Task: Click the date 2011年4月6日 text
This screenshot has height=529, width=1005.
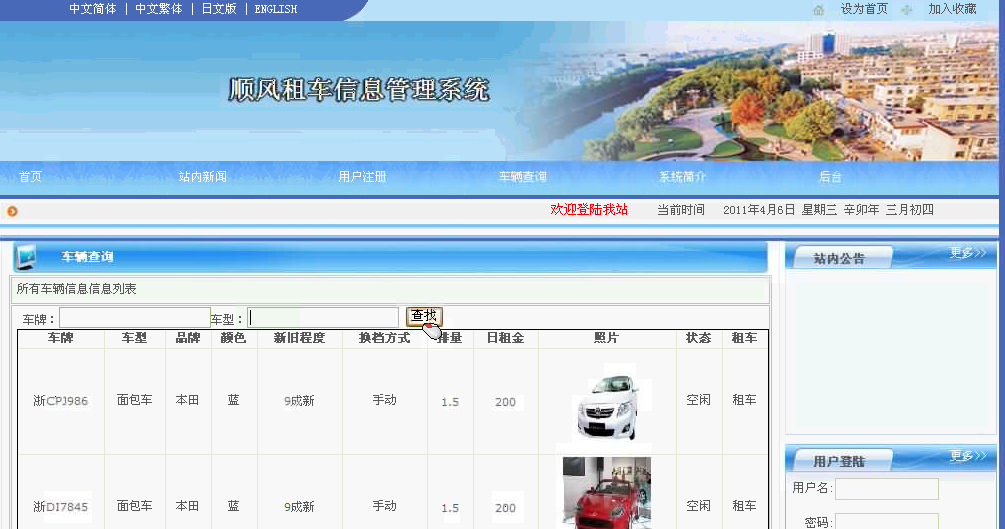Action: [x=759, y=210]
